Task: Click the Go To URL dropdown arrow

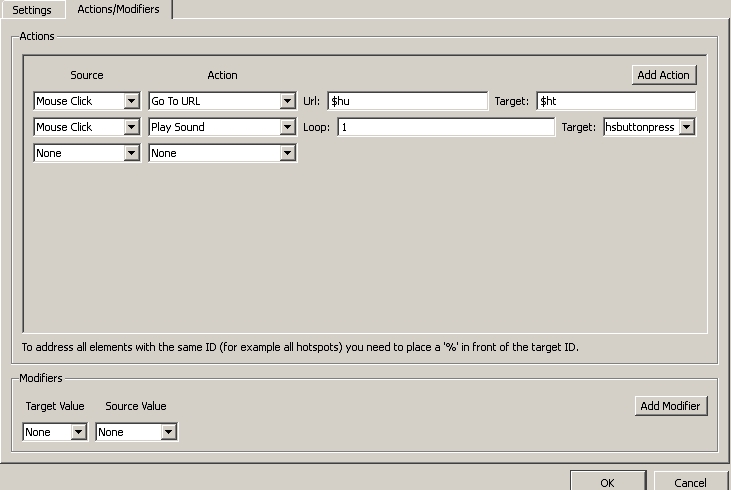Action: (288, 101)
